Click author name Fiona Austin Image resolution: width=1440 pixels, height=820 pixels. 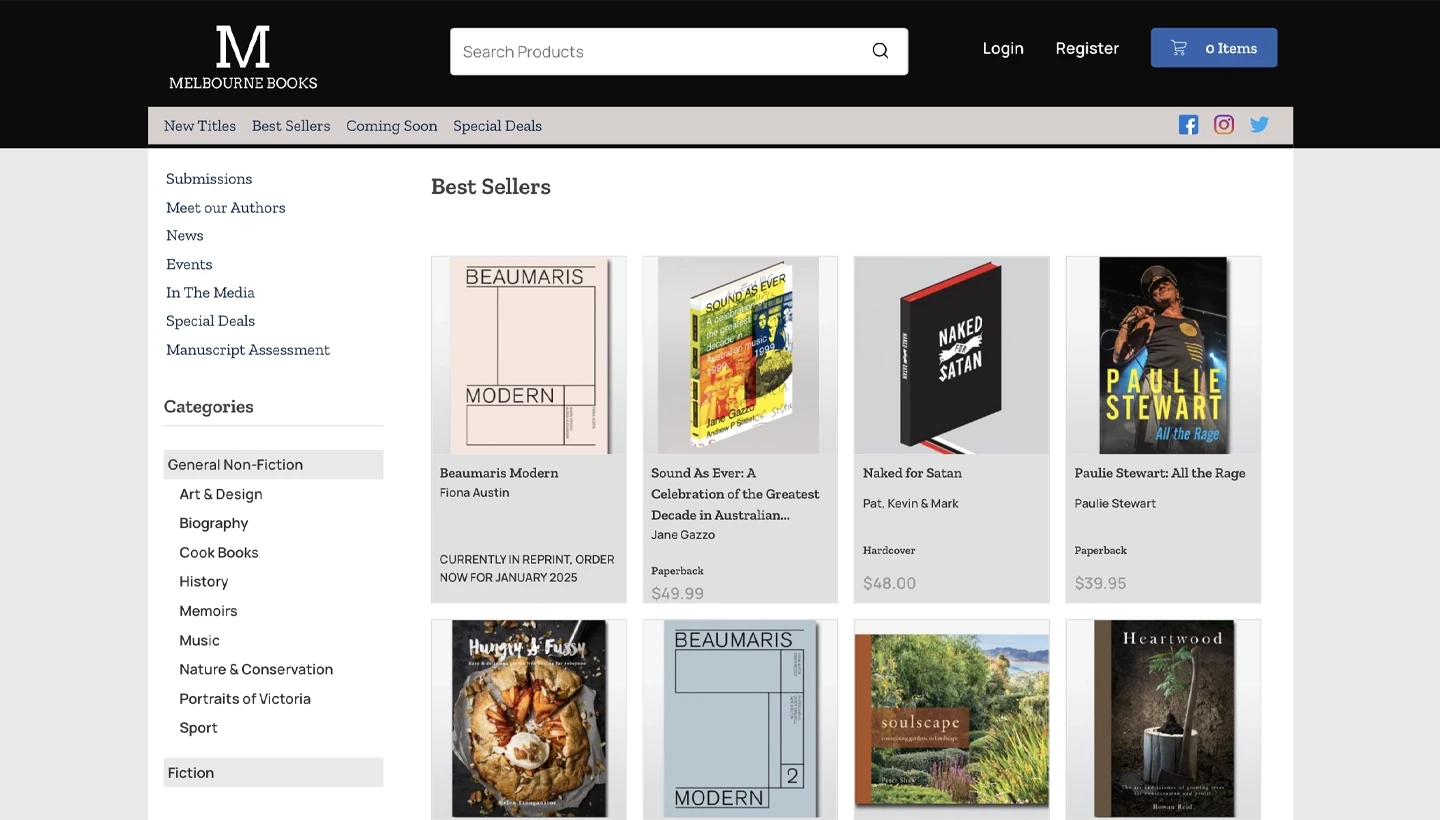tap(474, 493)
